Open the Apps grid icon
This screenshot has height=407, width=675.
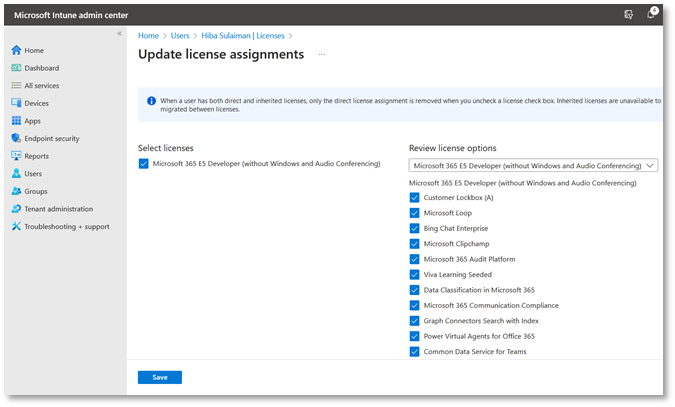16,121
